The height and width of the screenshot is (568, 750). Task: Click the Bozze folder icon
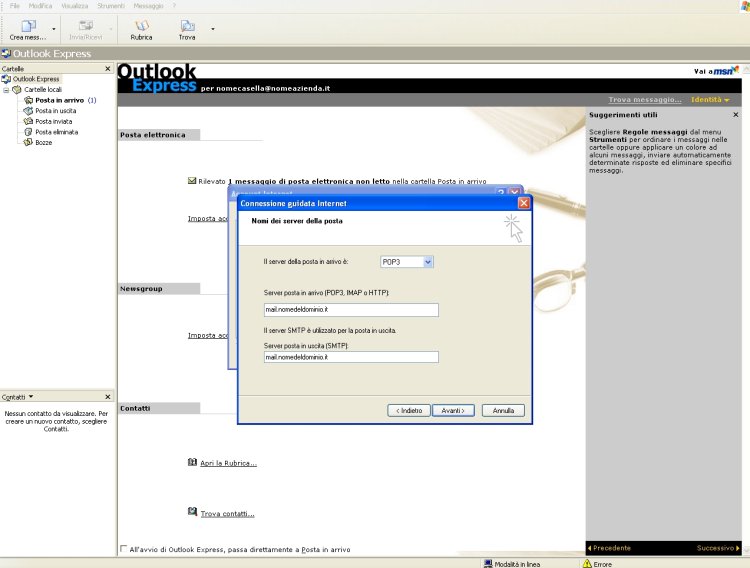click(x=29, y=143)
